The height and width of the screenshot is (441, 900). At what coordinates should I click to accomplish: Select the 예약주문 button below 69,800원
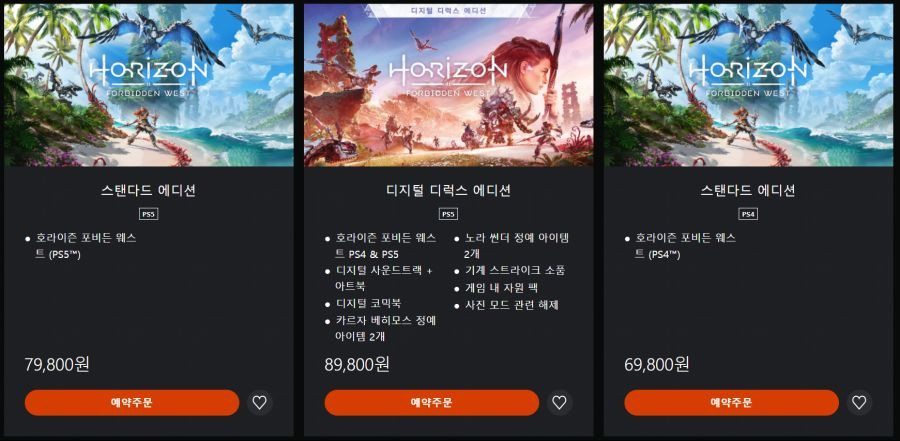click(x=731, y=403)
